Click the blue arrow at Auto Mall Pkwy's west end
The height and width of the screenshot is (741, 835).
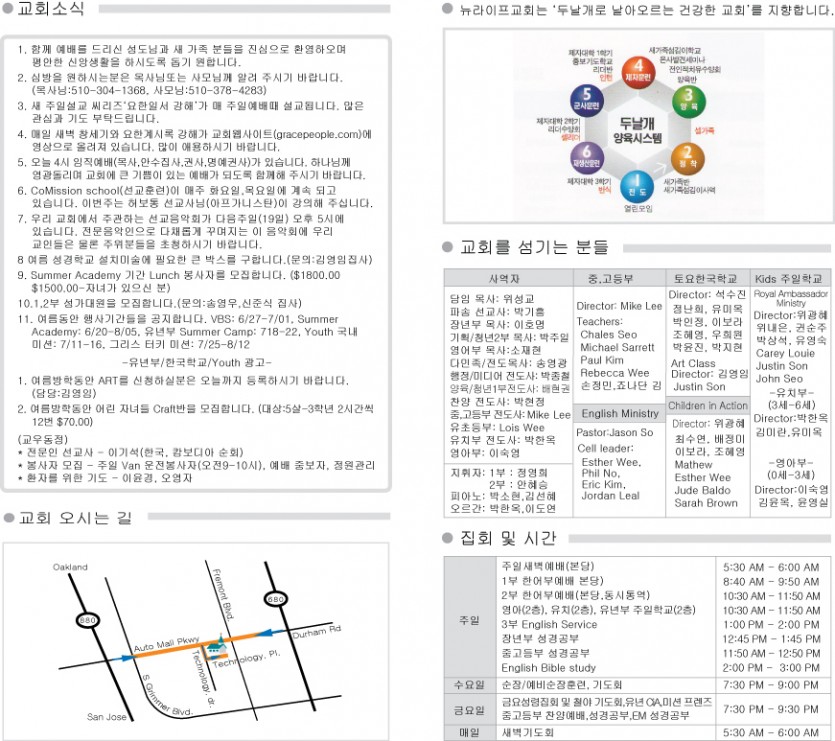point(124,658)
